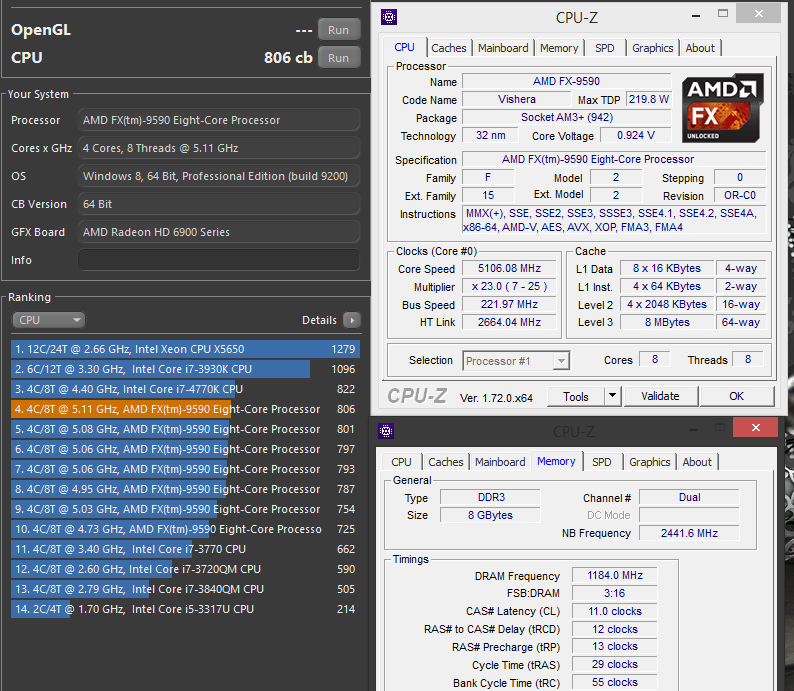
Task: Select ranking row 3 Intel Core i7-4770K
Action: [x=185, y=389]
